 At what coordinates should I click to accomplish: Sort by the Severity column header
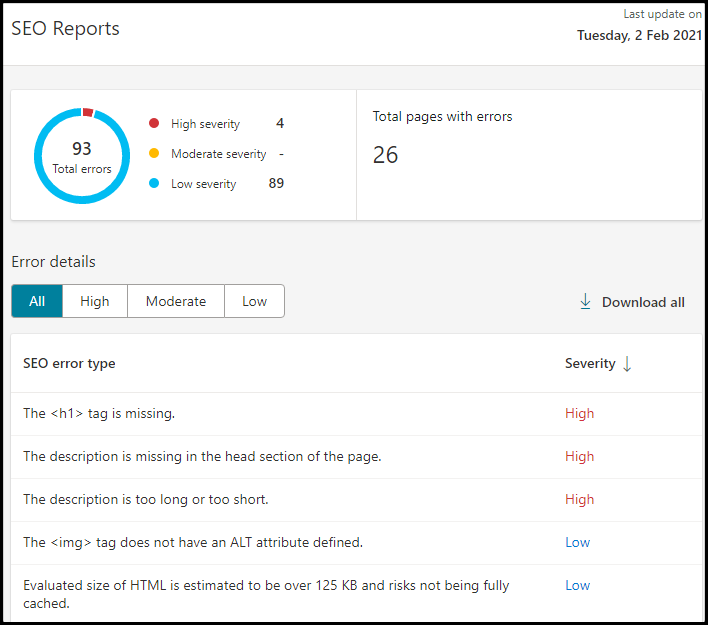pos(590,364)
